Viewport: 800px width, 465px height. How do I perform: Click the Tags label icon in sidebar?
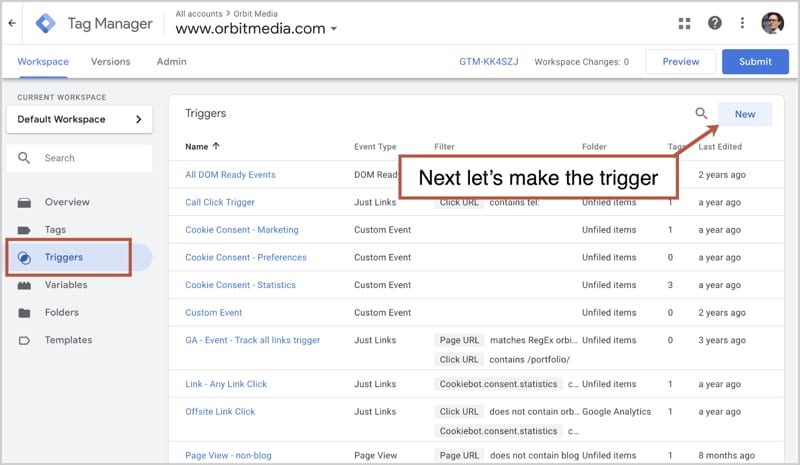24,230
